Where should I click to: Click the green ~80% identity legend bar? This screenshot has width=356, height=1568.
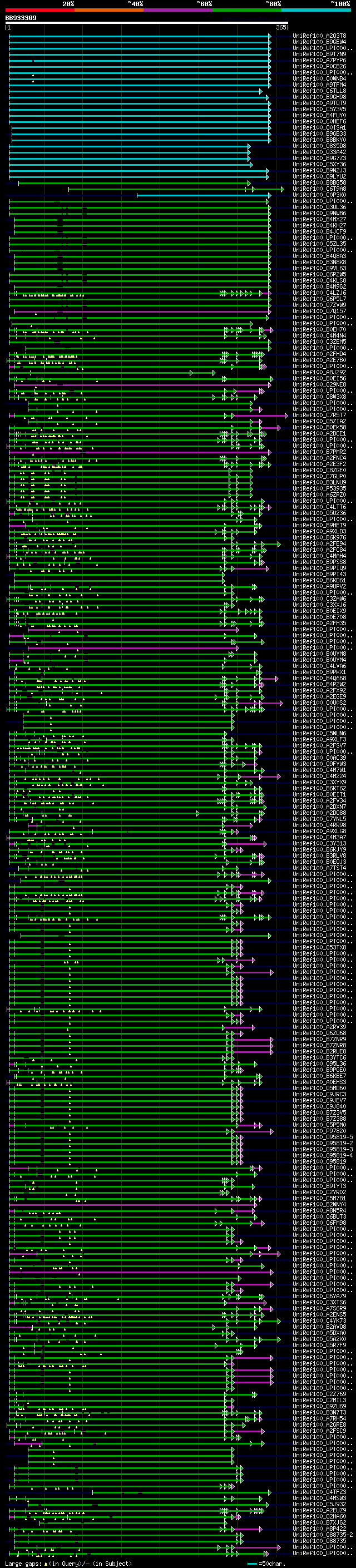coord(247,10)
